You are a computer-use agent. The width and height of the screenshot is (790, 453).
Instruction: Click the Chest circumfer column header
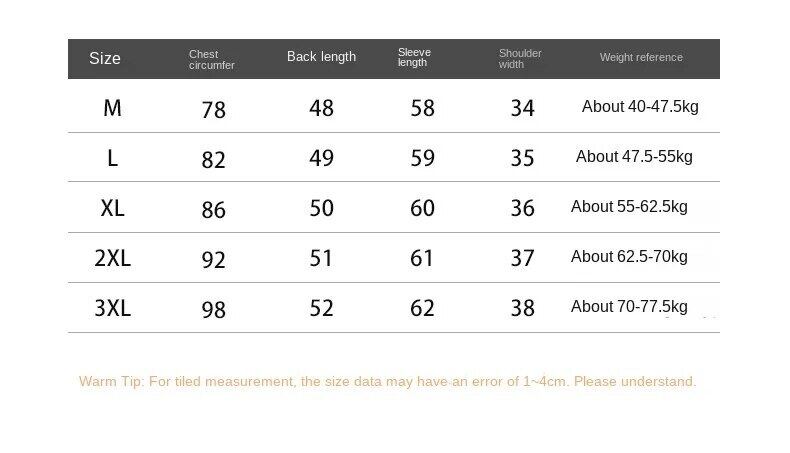[x=210, y=60]
